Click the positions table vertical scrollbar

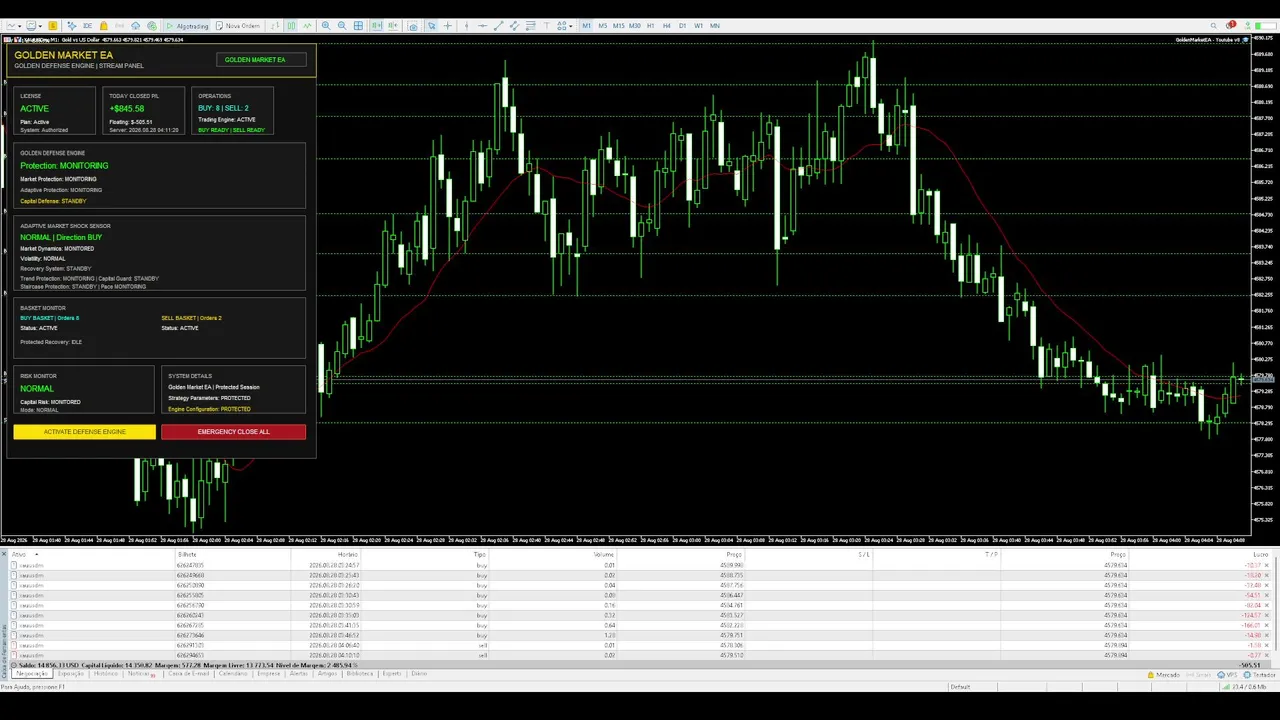1276,605
